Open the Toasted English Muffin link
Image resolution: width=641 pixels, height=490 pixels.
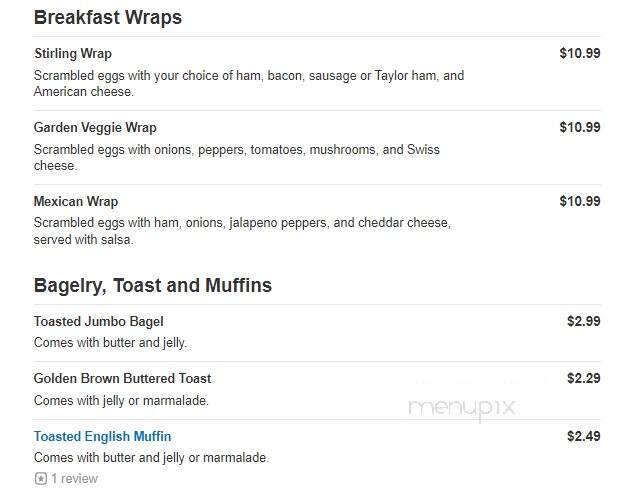(102, 436)
